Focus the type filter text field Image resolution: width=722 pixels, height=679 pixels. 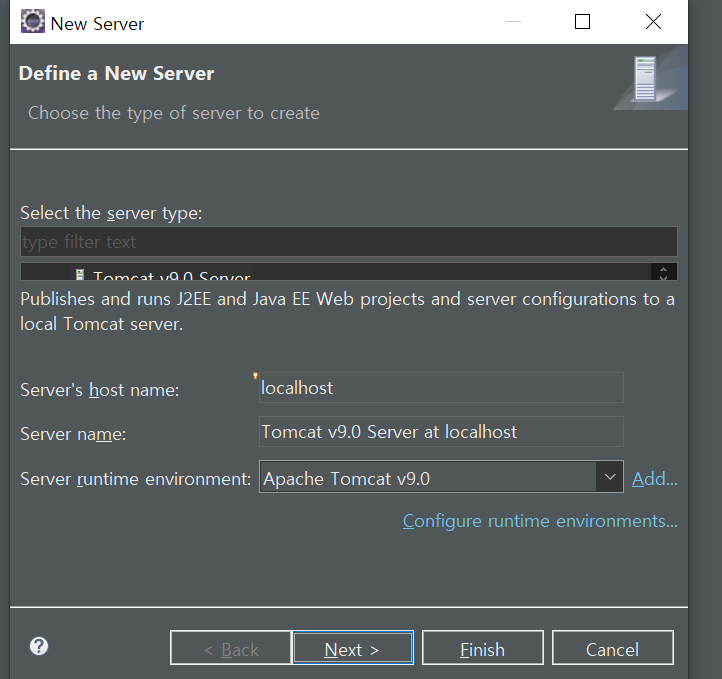tap(349, 241)
